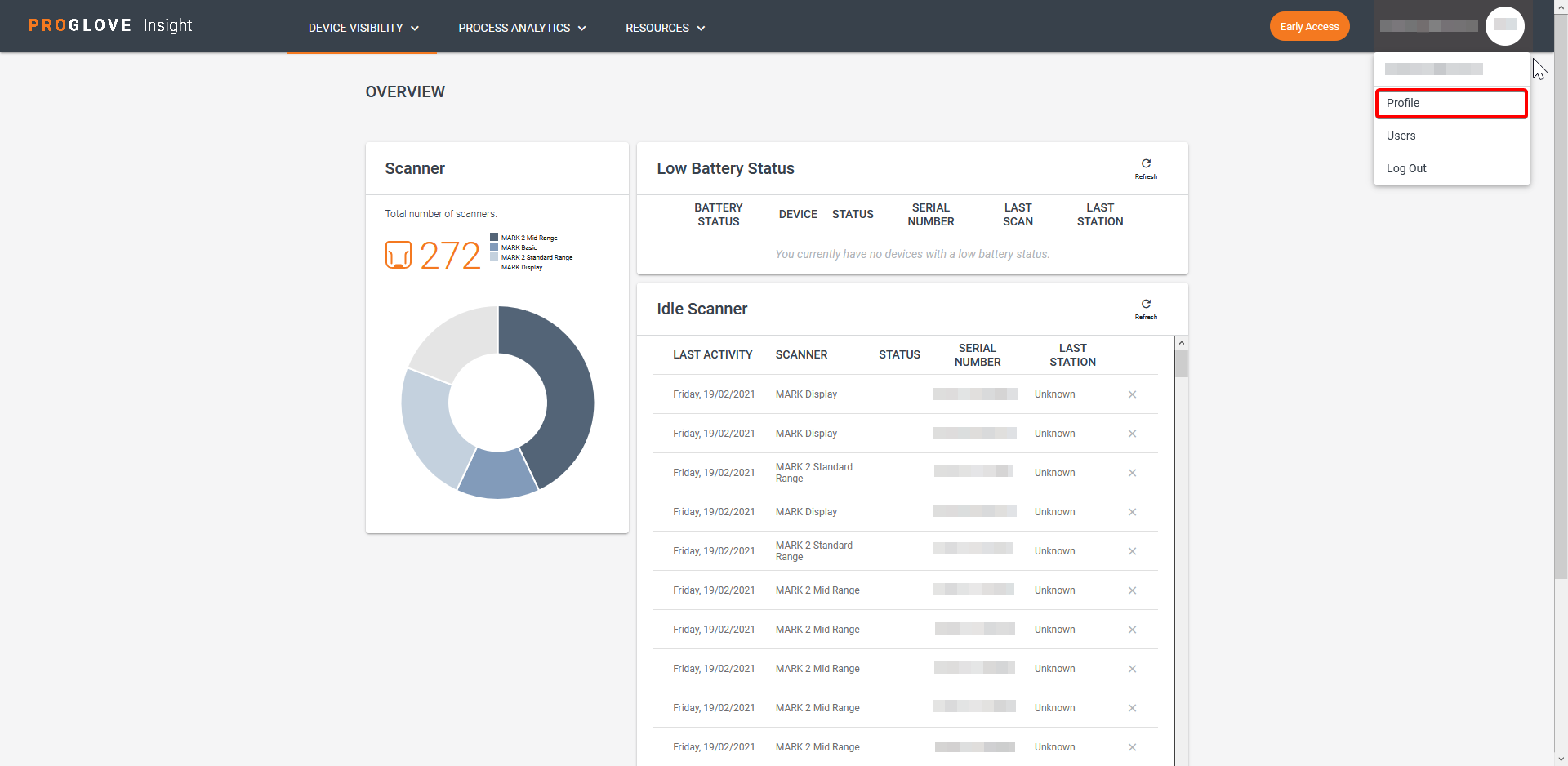1568x766 pixels.
Task: Dismiss the first MARK 2 Mid Range row
Action: (x=1132, y=590)
